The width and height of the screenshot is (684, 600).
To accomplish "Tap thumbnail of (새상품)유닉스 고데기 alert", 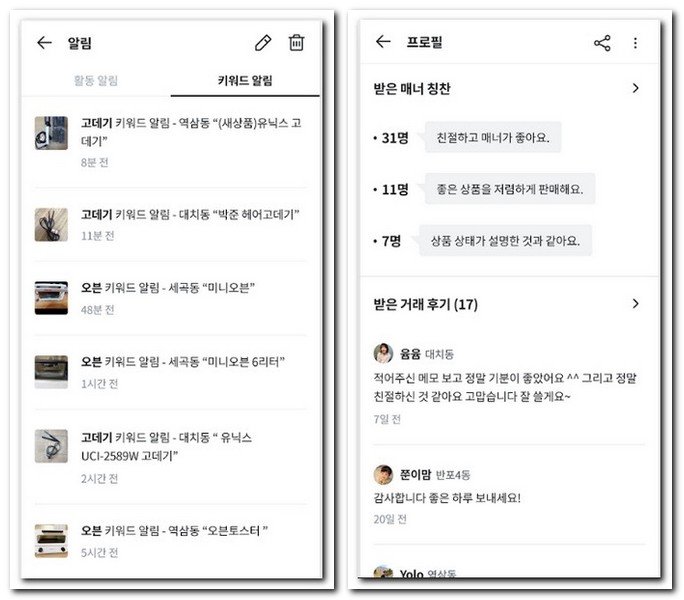I will tap(51, 133).
